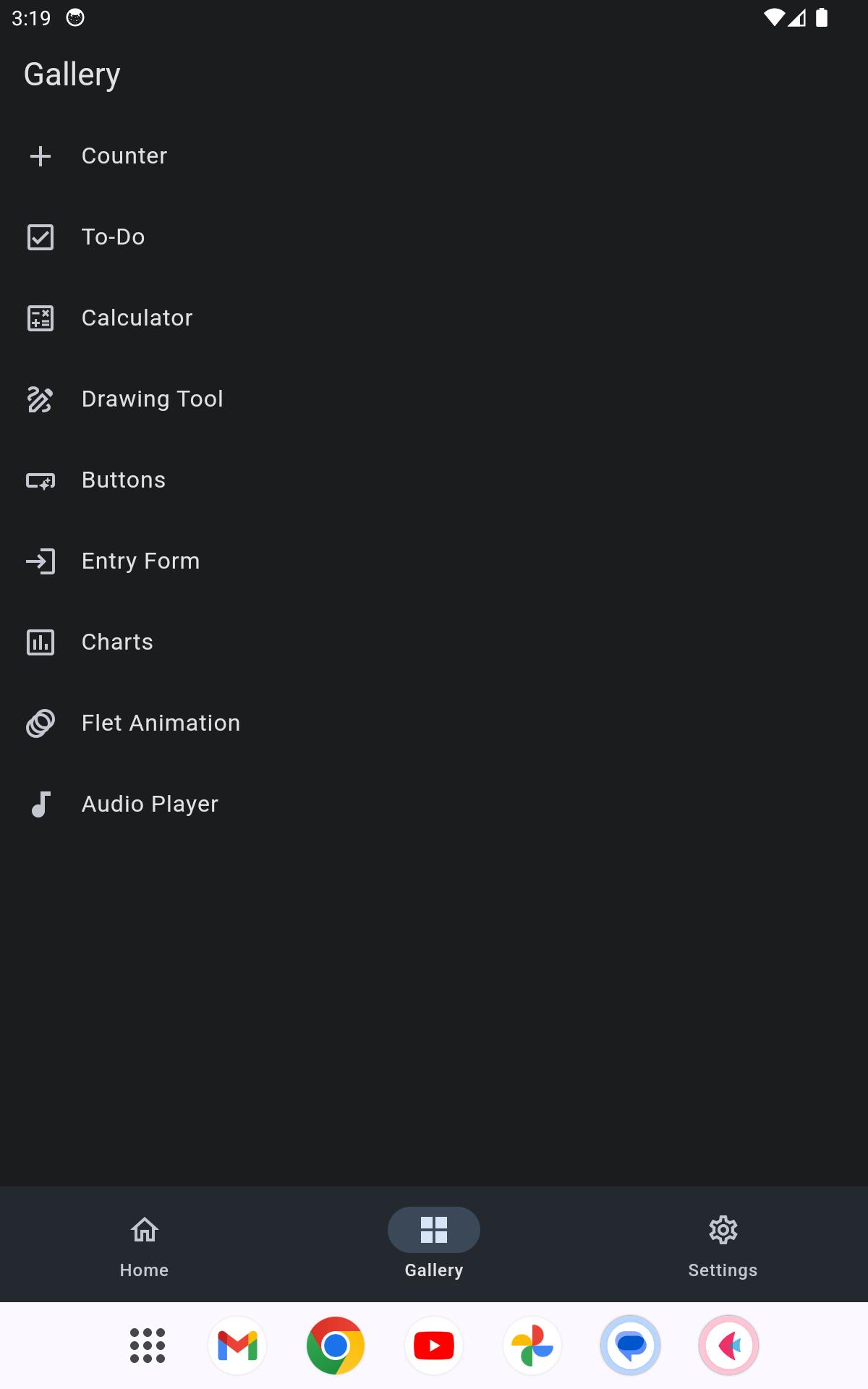The width and height of the screenshot is (868, 1389).
Task: Open the Drawing Tool entry
Action: tap(434, 399)
